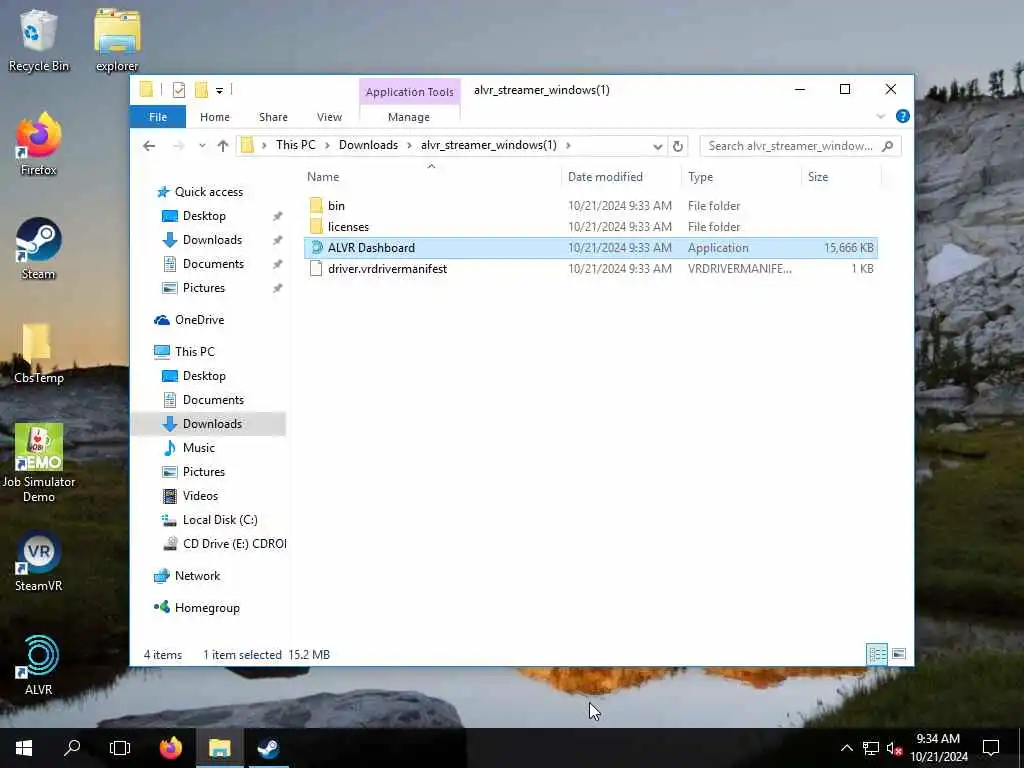This screenshot has height=768, width=1024.
Task: Select the bin folder
Action: (x=591, y=206)
